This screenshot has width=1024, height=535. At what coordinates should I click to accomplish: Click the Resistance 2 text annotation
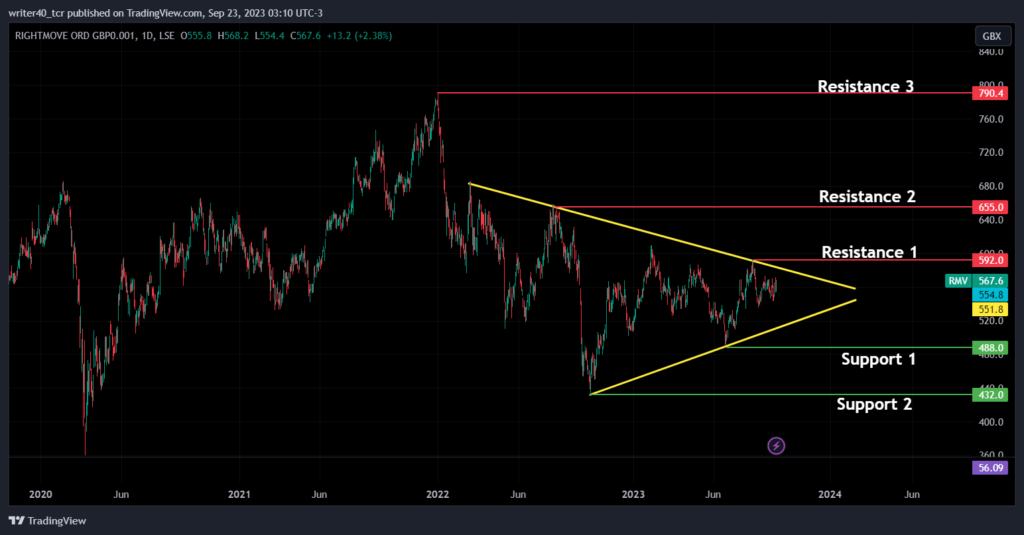pos(867,197)
